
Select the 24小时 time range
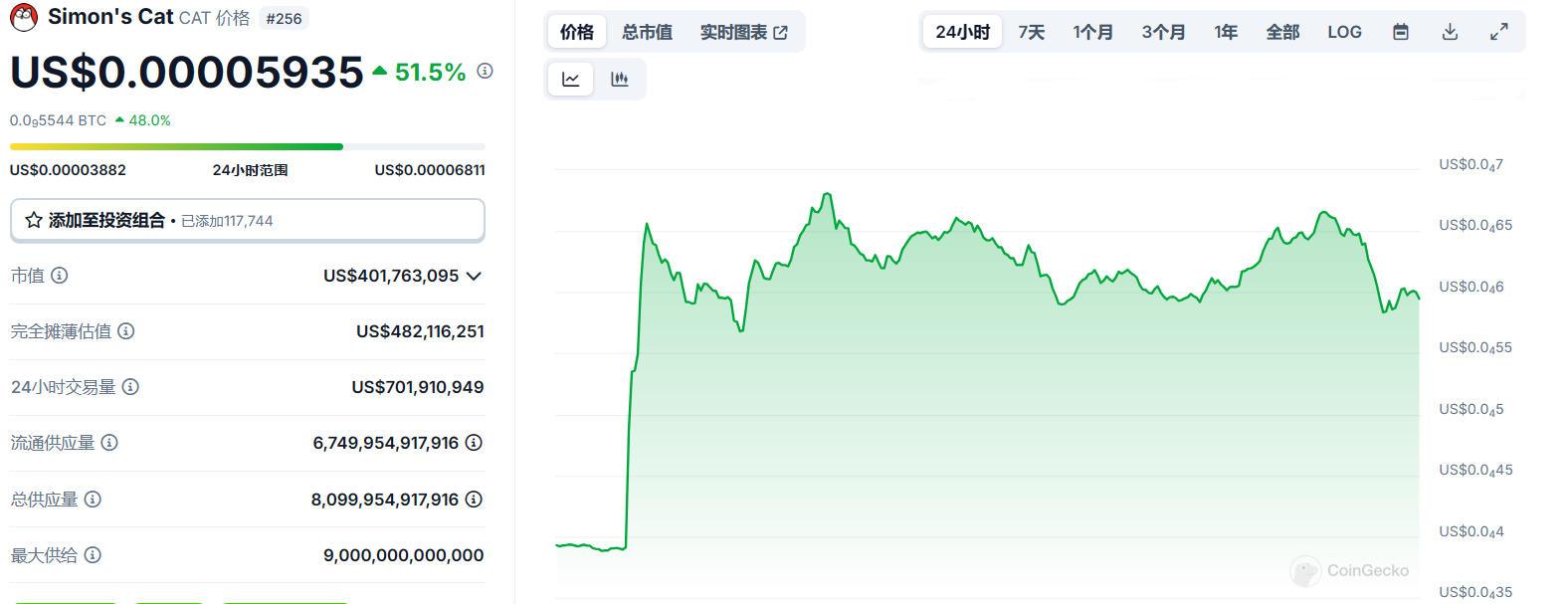[962, 32]
